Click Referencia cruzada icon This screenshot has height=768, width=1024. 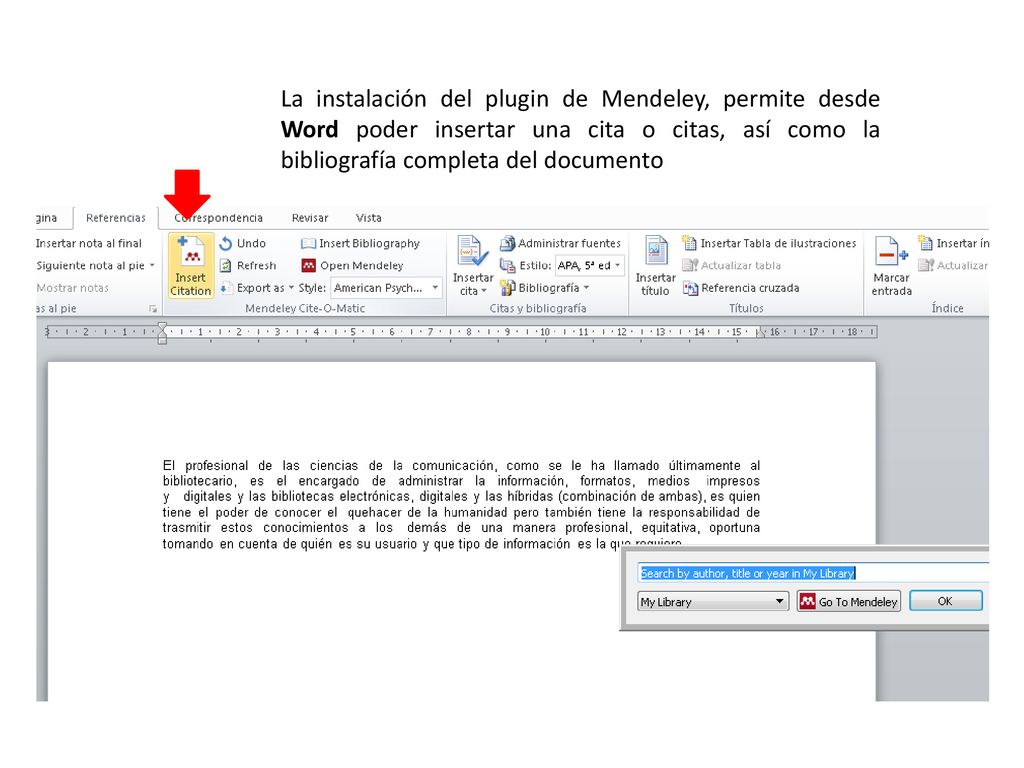pyautogui.click(x=690, y=287)
